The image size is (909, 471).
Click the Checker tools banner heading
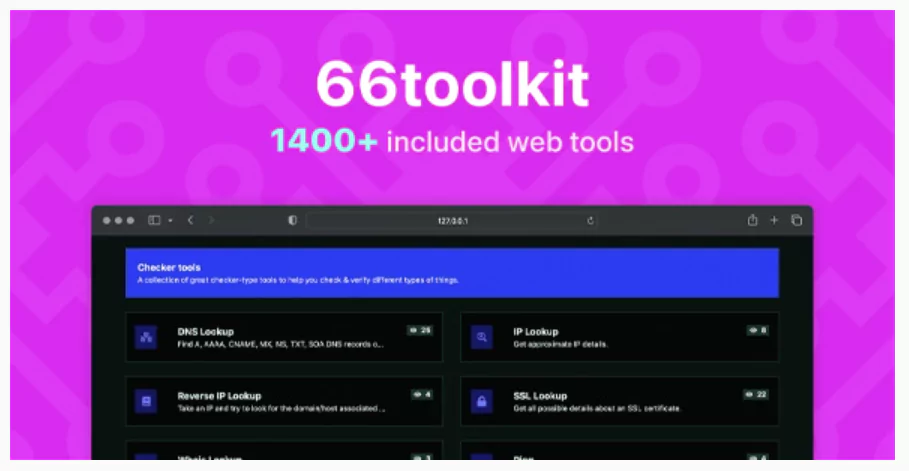[x=169, y=267]
